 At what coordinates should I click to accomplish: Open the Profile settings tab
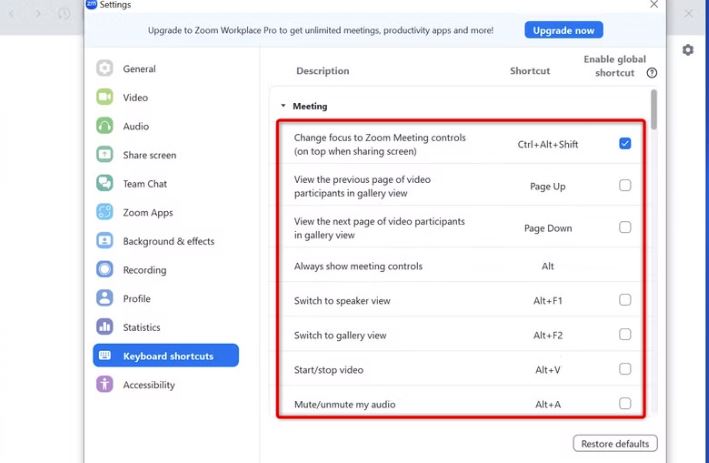point(166,298)
